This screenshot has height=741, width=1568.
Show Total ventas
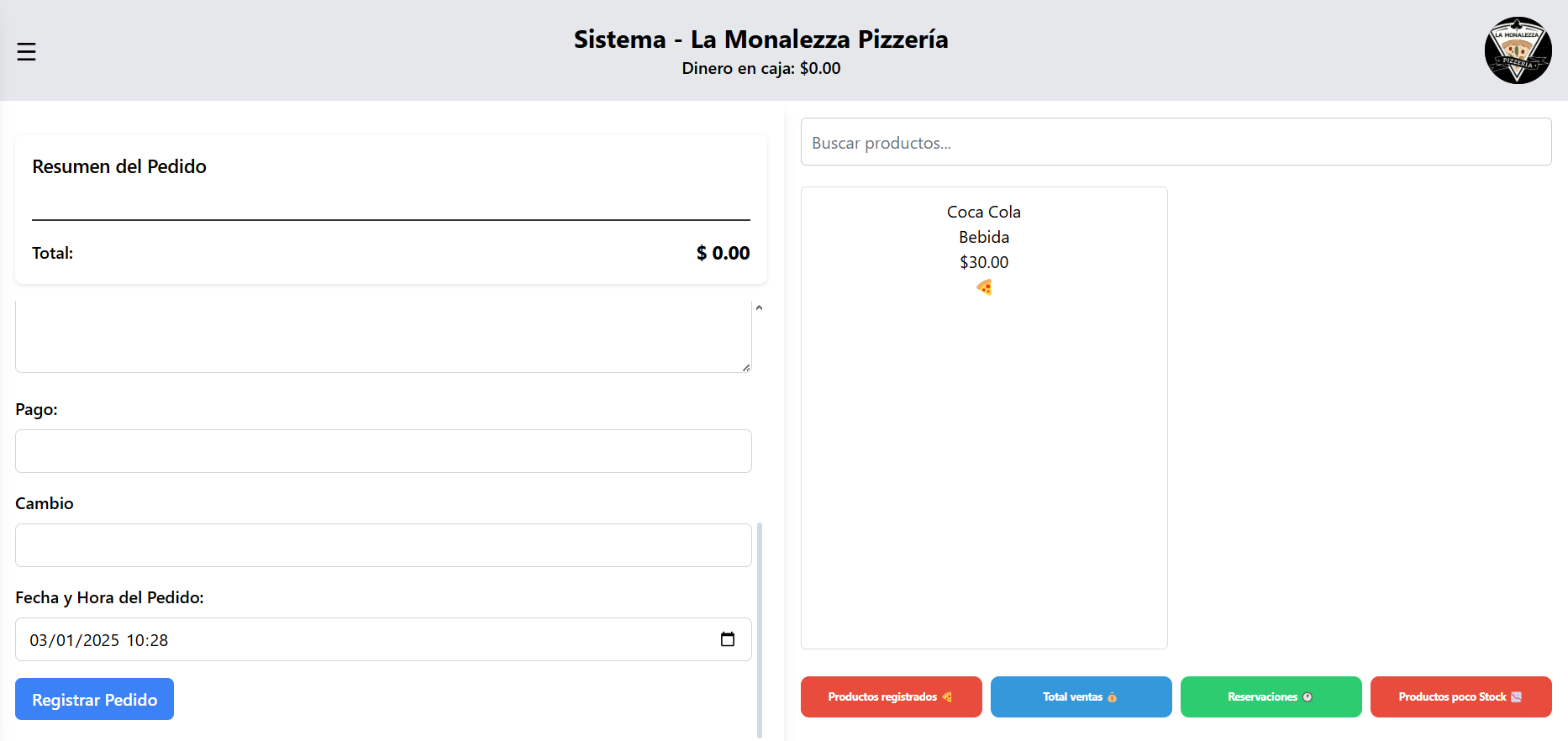pyautogui.click(x=1081, y=696)
